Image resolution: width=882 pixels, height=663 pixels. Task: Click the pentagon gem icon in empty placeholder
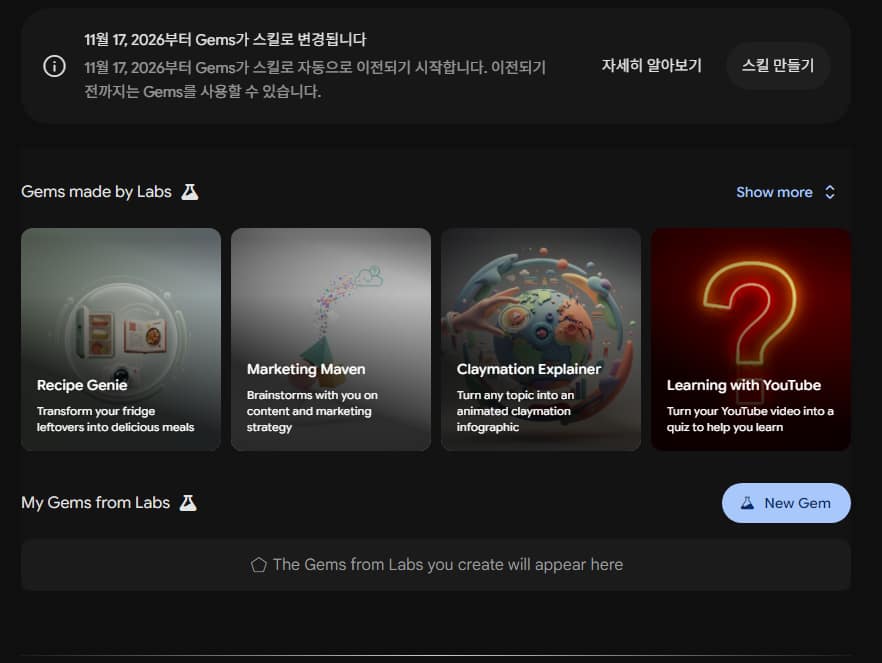[259, 565]
